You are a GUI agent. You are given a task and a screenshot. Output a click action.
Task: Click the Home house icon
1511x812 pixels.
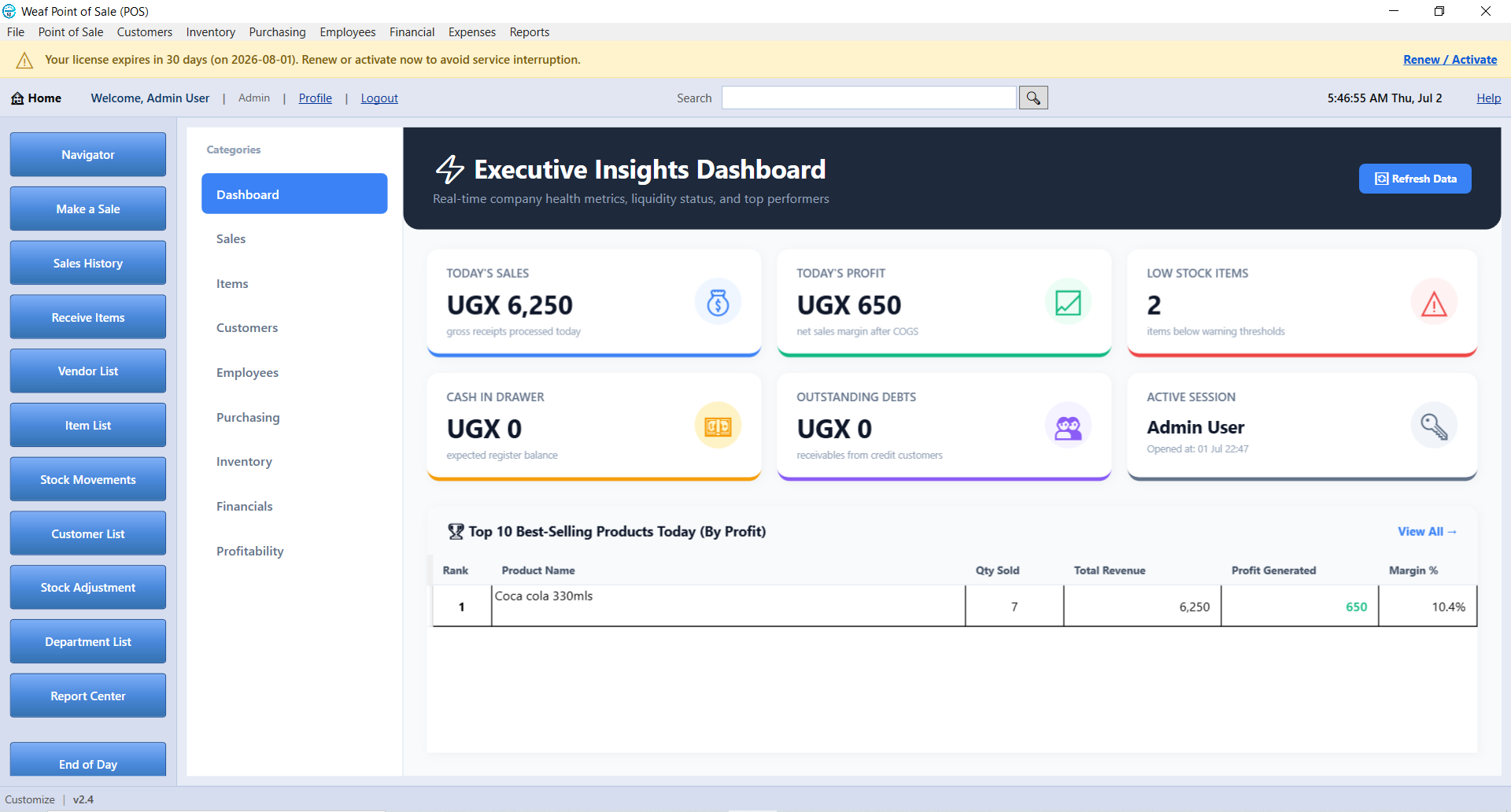tap(17, 98)
